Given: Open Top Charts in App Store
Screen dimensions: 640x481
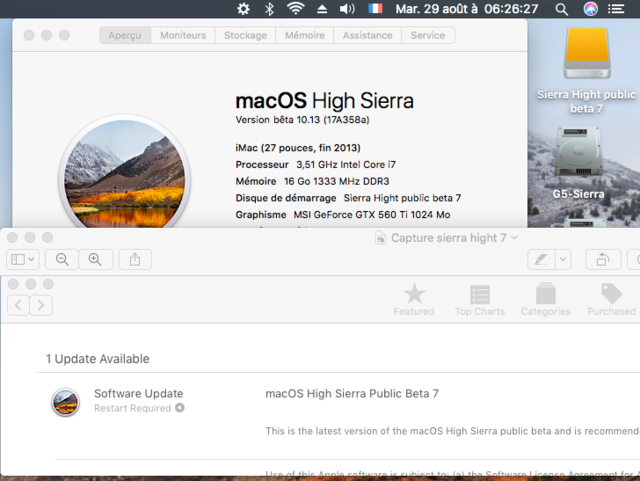Looking at the screenshot, I should tap(480, 300).
